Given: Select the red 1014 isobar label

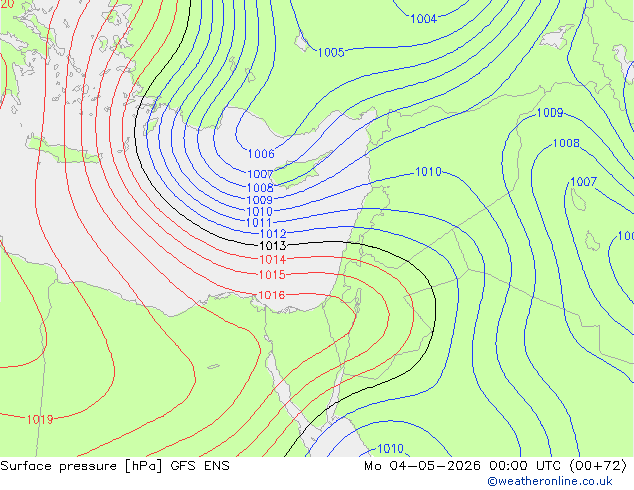Looking at the screenshot, I should (x=273, y=260).
